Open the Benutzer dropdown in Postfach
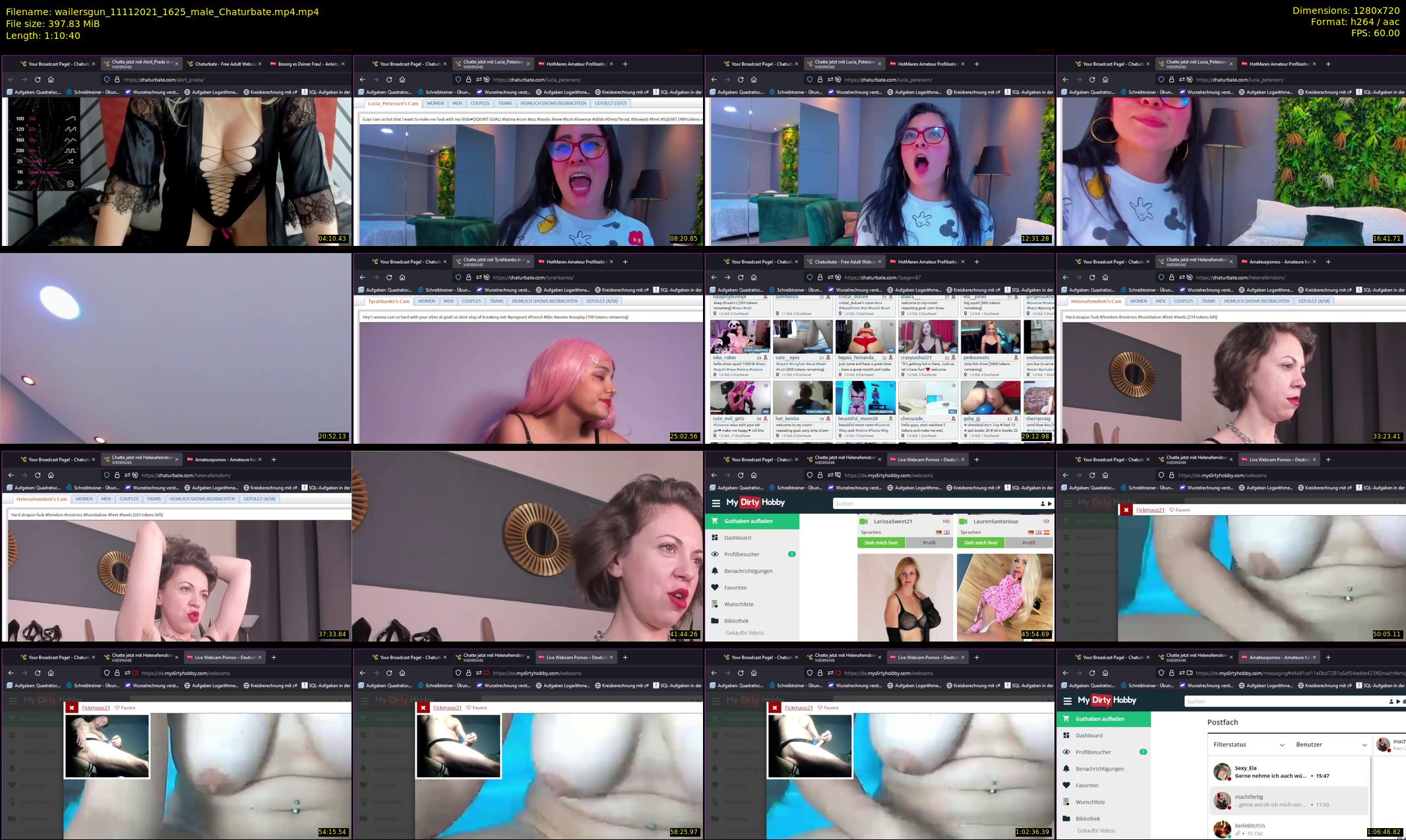The image size is (1406, 840). 1331,744
